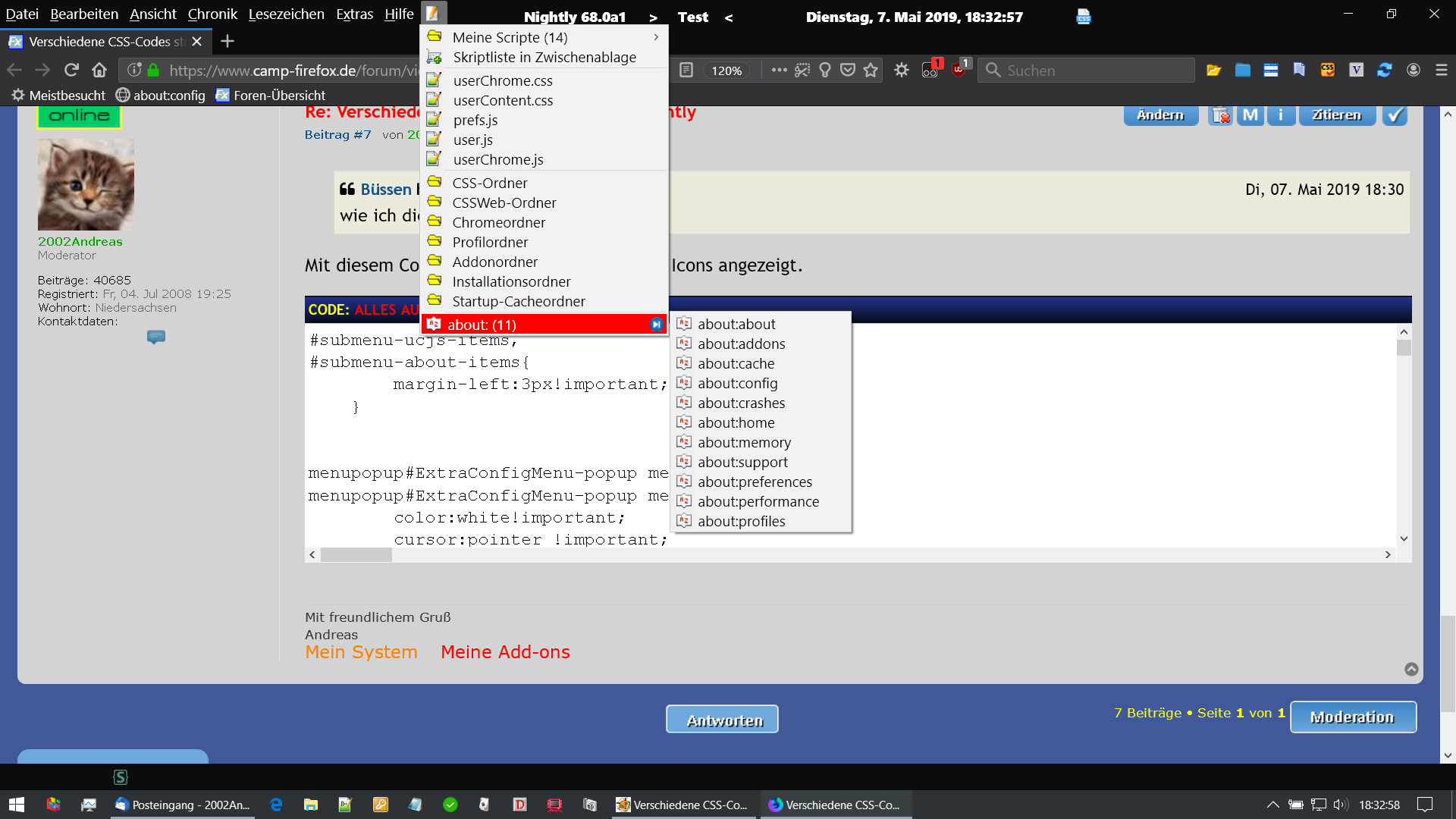Open the uBlock Origin extension icon

point(959,70)
